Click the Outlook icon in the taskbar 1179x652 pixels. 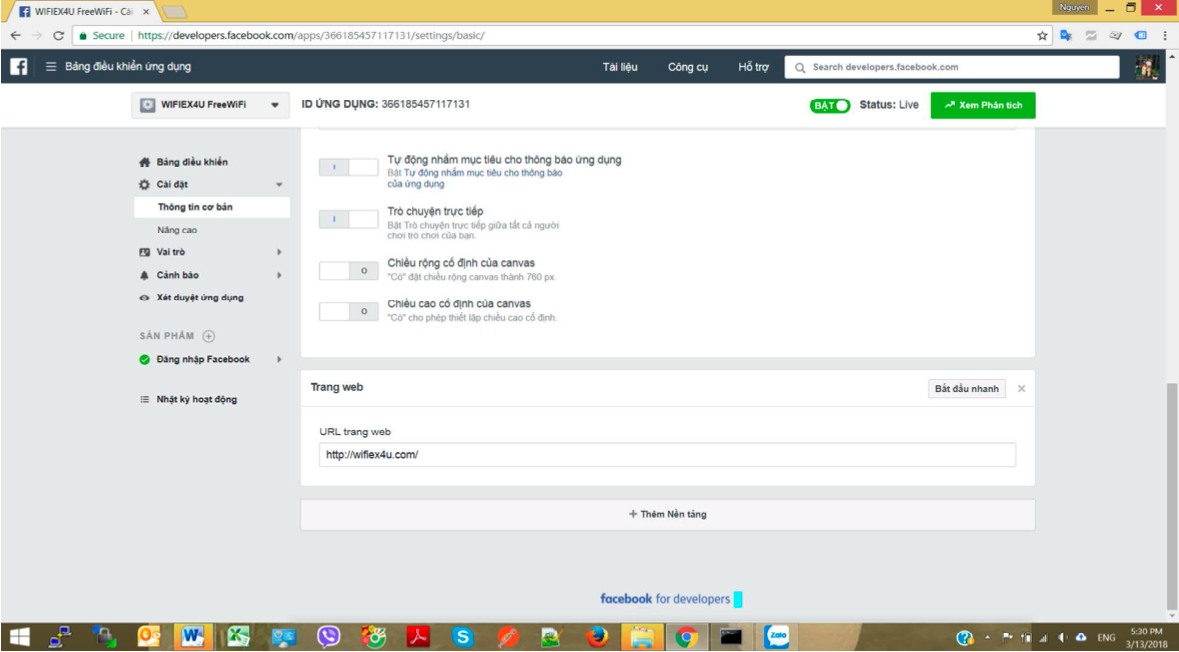click(x=149, y=638)
